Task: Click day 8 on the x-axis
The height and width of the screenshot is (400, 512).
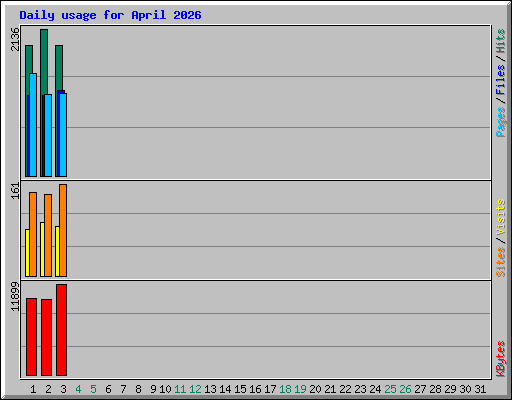Action: point(138,389)
